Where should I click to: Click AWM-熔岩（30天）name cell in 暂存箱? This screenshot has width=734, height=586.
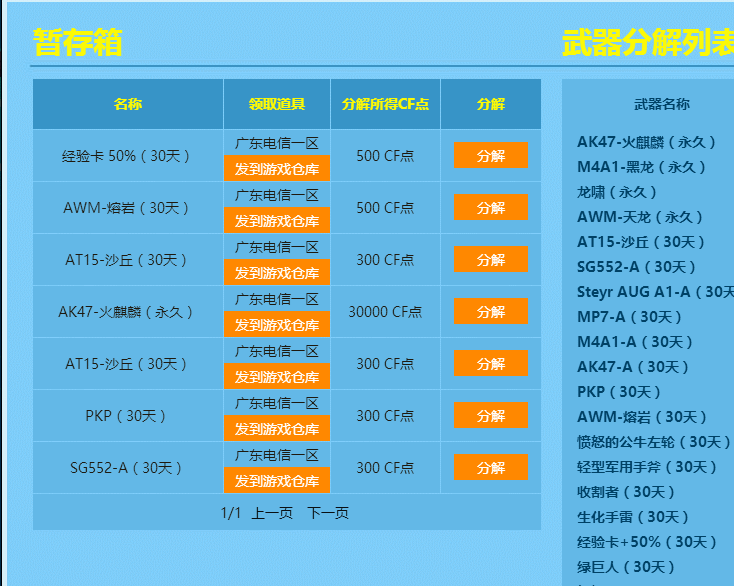click(126, 208)
